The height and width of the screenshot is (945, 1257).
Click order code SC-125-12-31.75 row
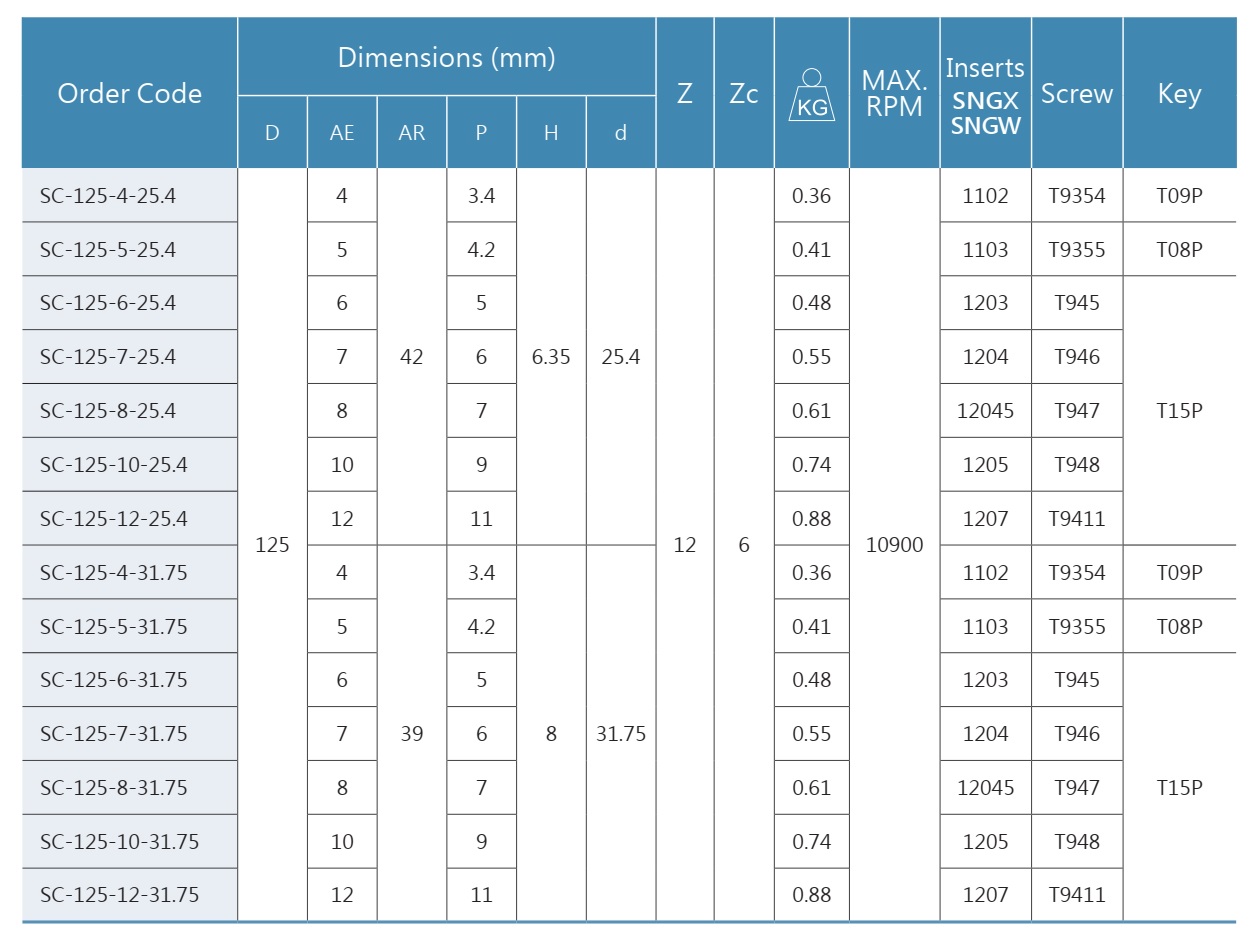(119, 895)
